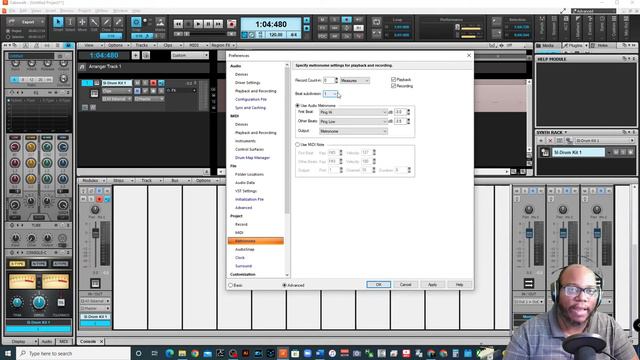This screenshot has width=640, height=360.
Task: Activate the Erase tool in toolbar
Action: [118, 22]
